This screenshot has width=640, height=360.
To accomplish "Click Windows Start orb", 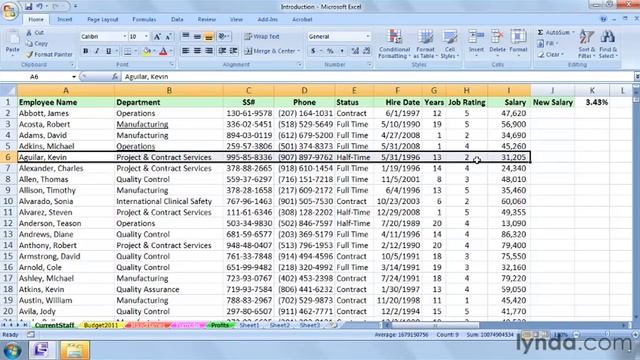I will click(x=12, y=350).
